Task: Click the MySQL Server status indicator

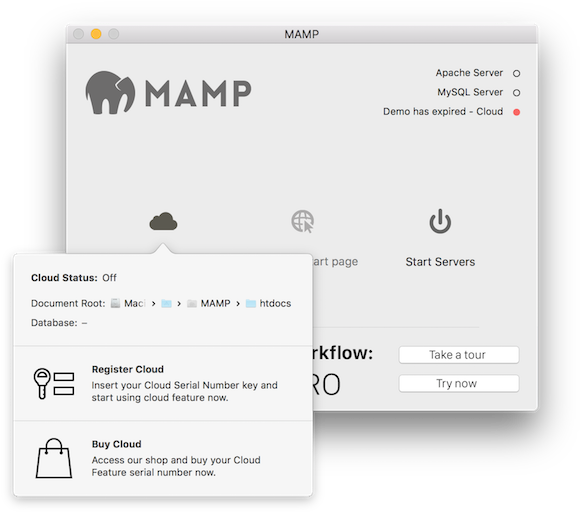Action: 516,92
